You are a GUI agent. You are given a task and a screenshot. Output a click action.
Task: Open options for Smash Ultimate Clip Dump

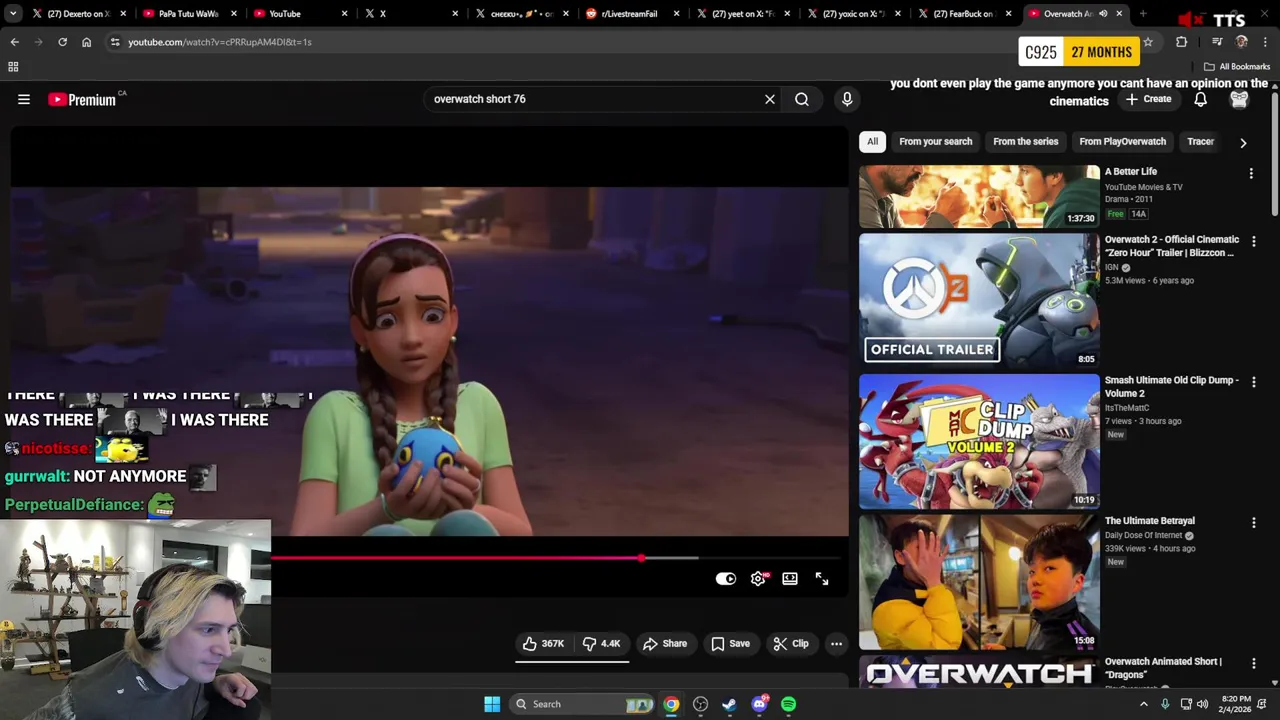[x=1253, y=382]
